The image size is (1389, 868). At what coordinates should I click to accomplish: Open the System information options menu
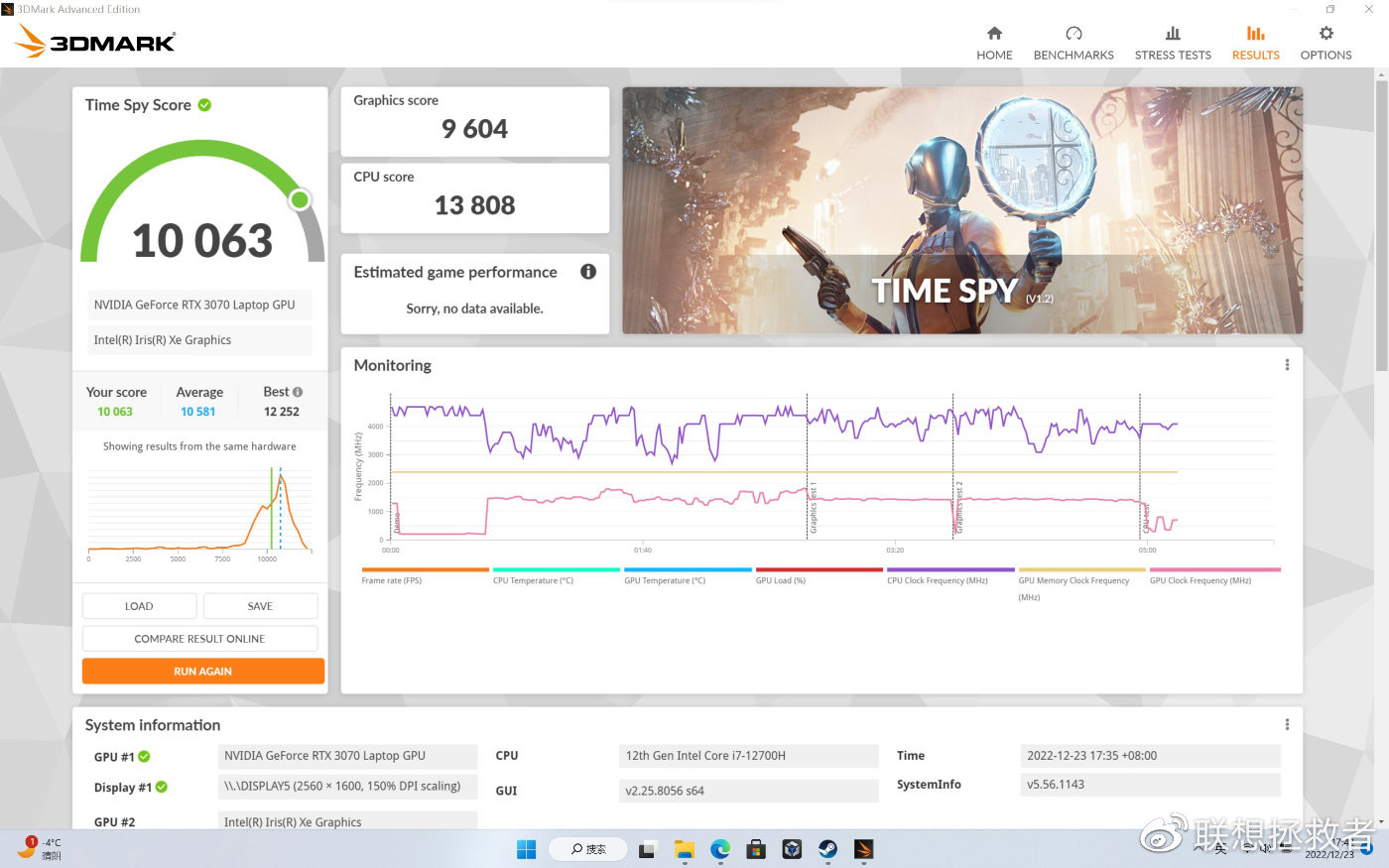pos(1287,725)
